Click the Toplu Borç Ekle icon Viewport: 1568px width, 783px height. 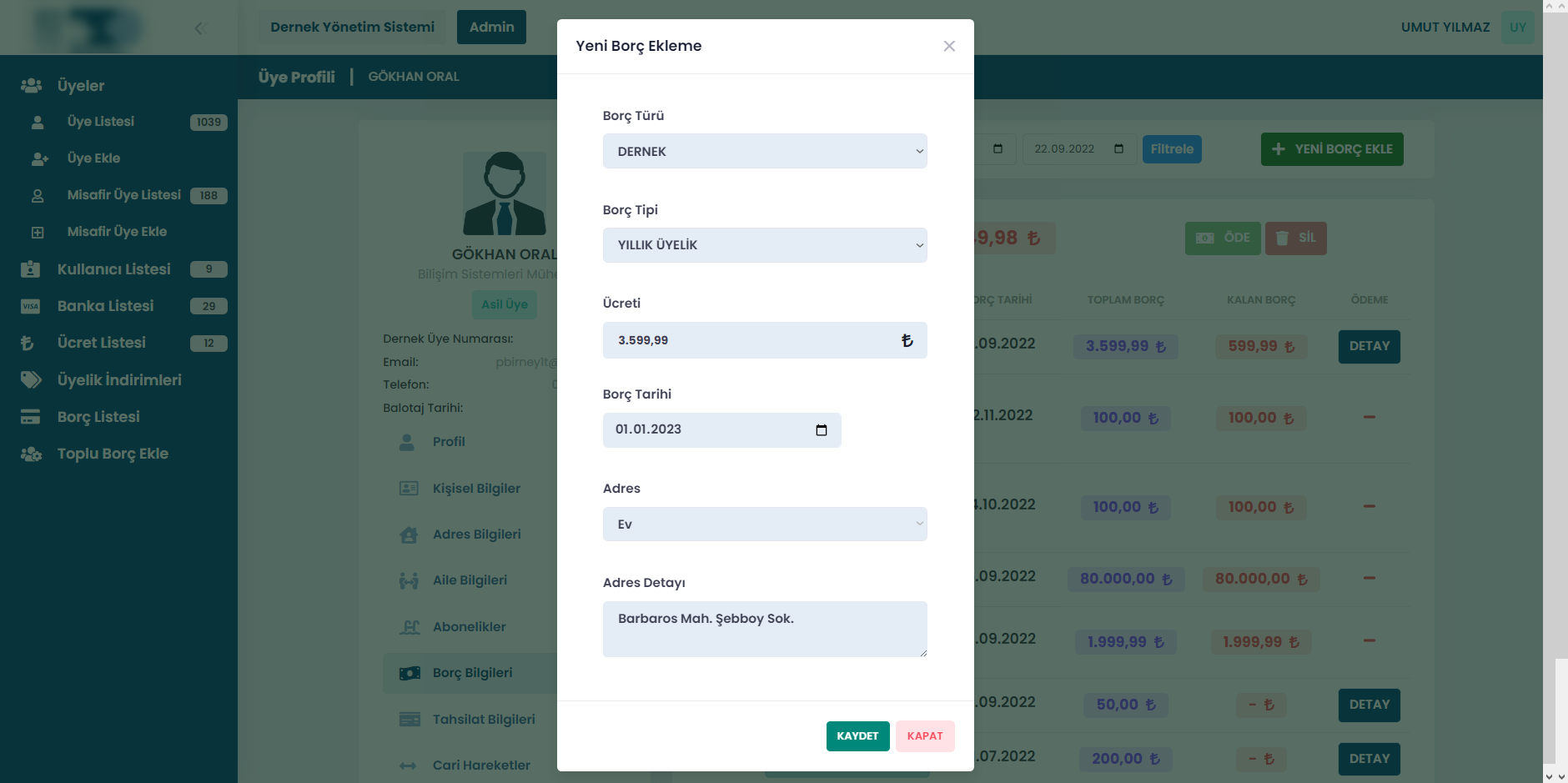click(31, 454)
